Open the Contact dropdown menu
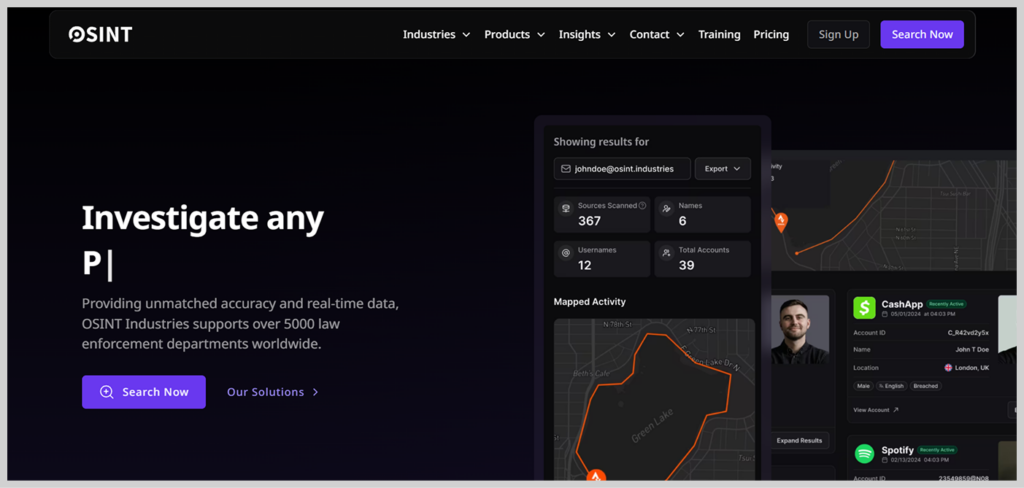 (x=656, y=34)
